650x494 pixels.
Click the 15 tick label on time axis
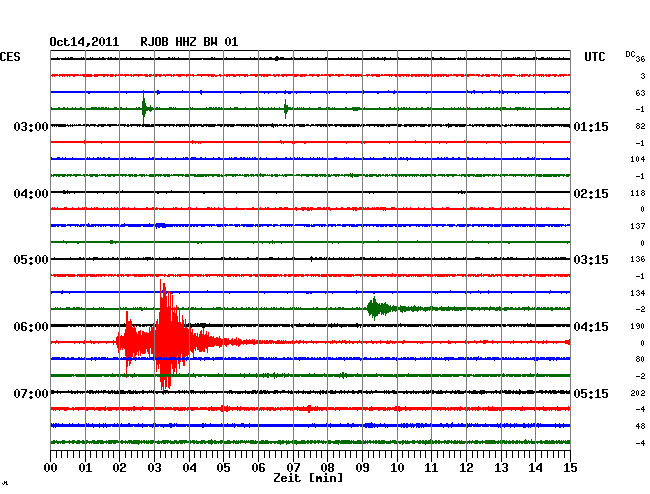[570, 467]
